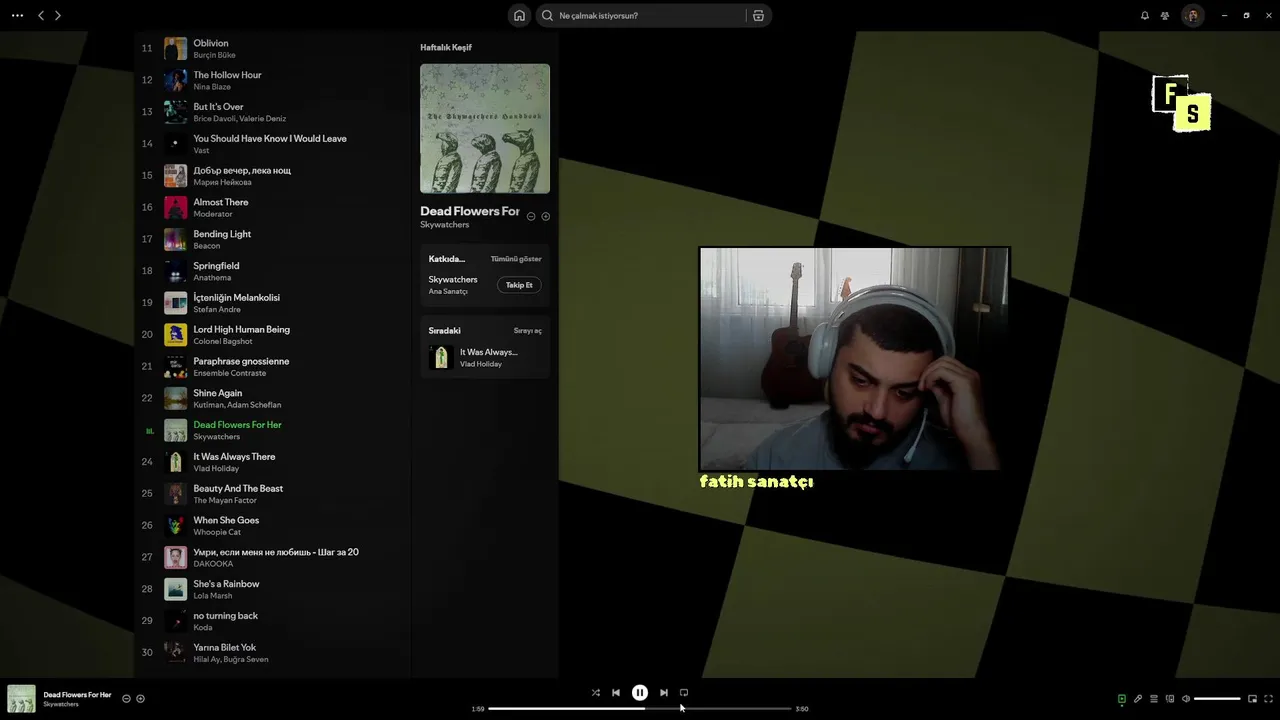Play track 16 Almost There
This screenshot has height=720, width=1280.
point(270,207)
